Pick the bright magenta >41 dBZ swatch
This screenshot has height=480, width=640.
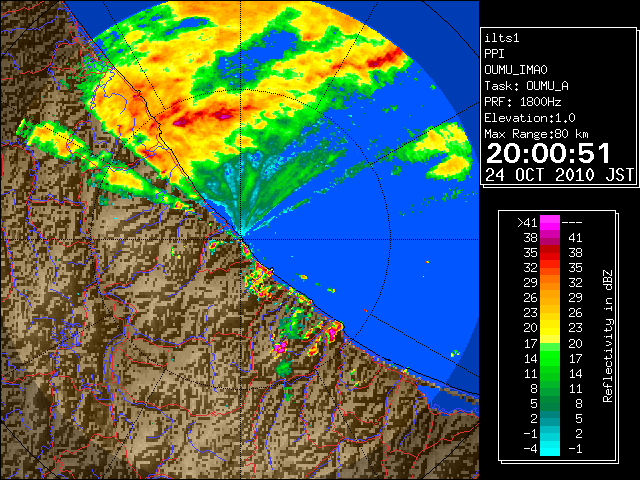(x=550, y=223)
